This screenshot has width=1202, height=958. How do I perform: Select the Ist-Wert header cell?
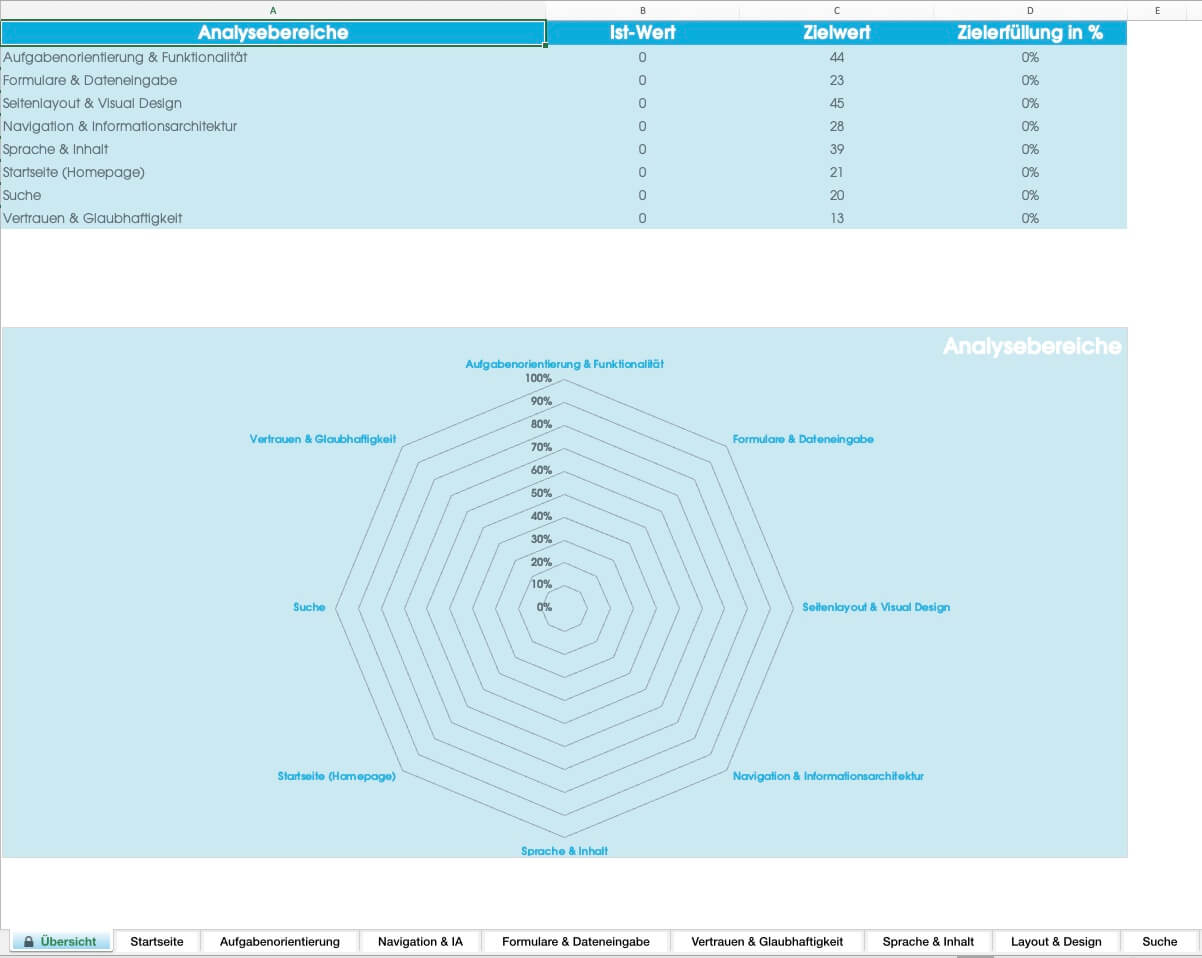(x=642, y=33)
